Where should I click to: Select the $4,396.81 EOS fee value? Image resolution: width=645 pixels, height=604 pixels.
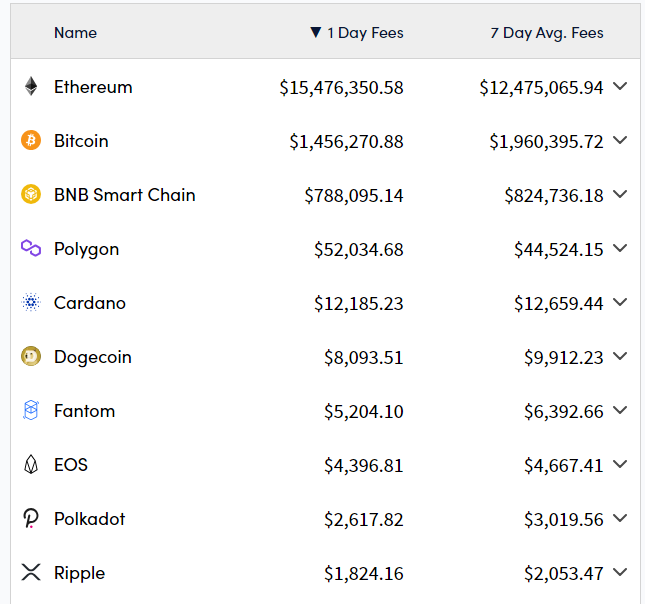364,466
